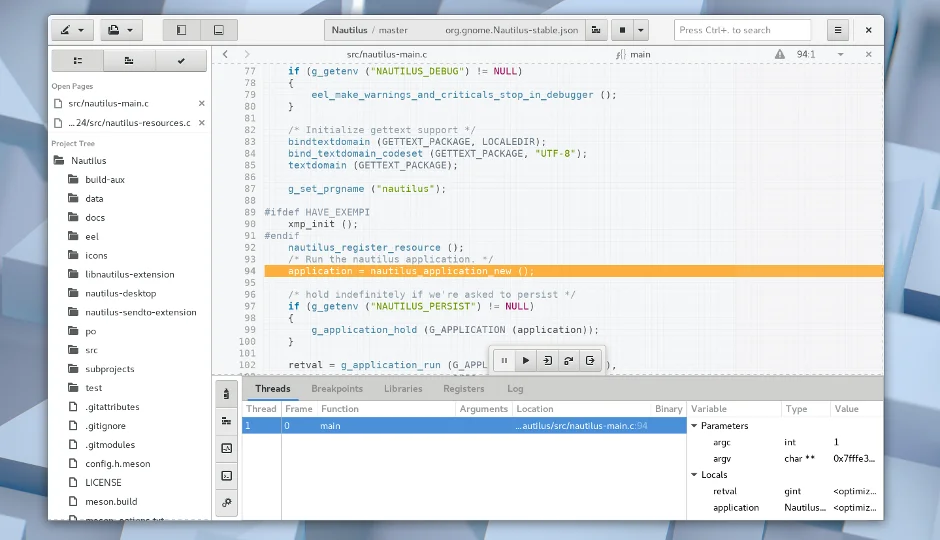Toggle the left sidebar panel visibility

coord(181,30)
